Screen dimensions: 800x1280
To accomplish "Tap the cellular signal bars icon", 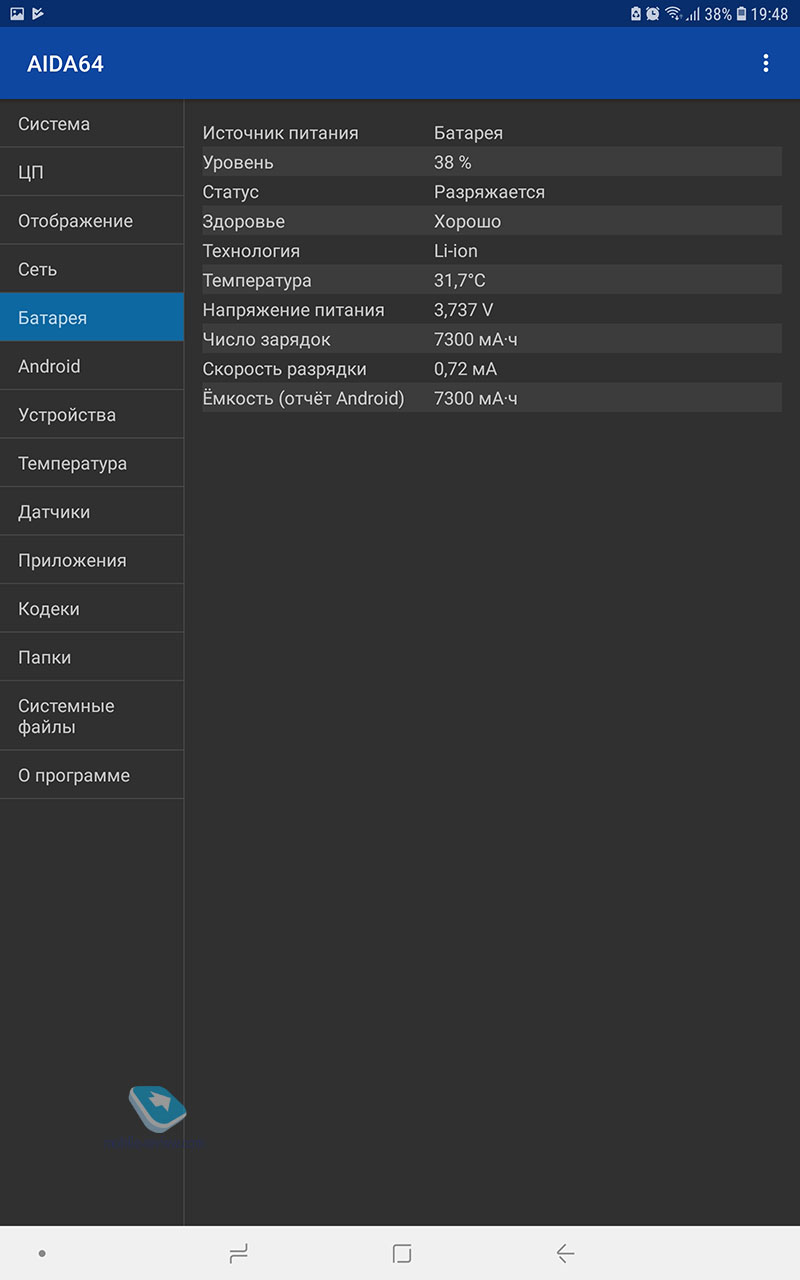I will (692, 14).
